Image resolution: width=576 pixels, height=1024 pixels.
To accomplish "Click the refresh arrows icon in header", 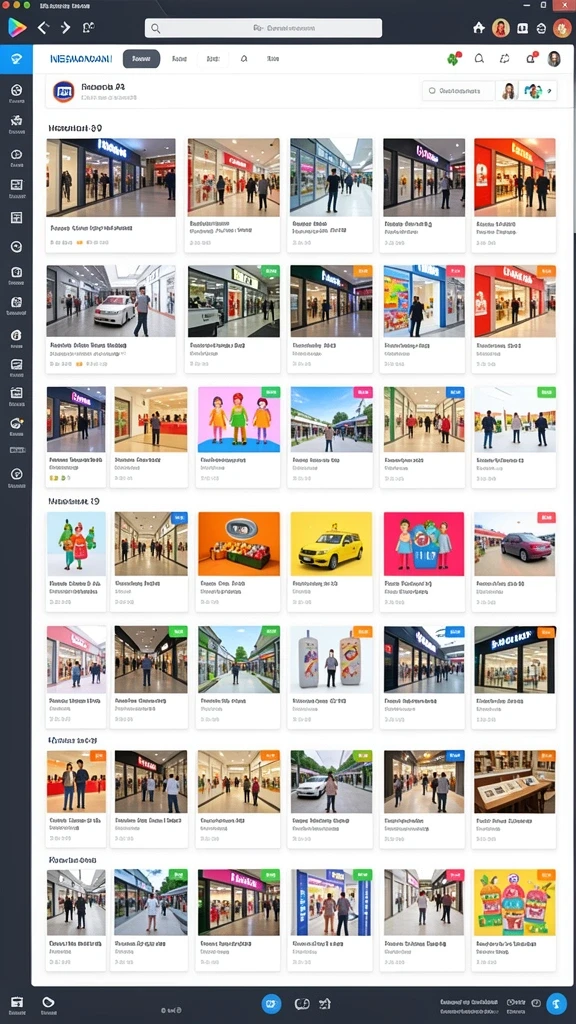I will 504,58.
